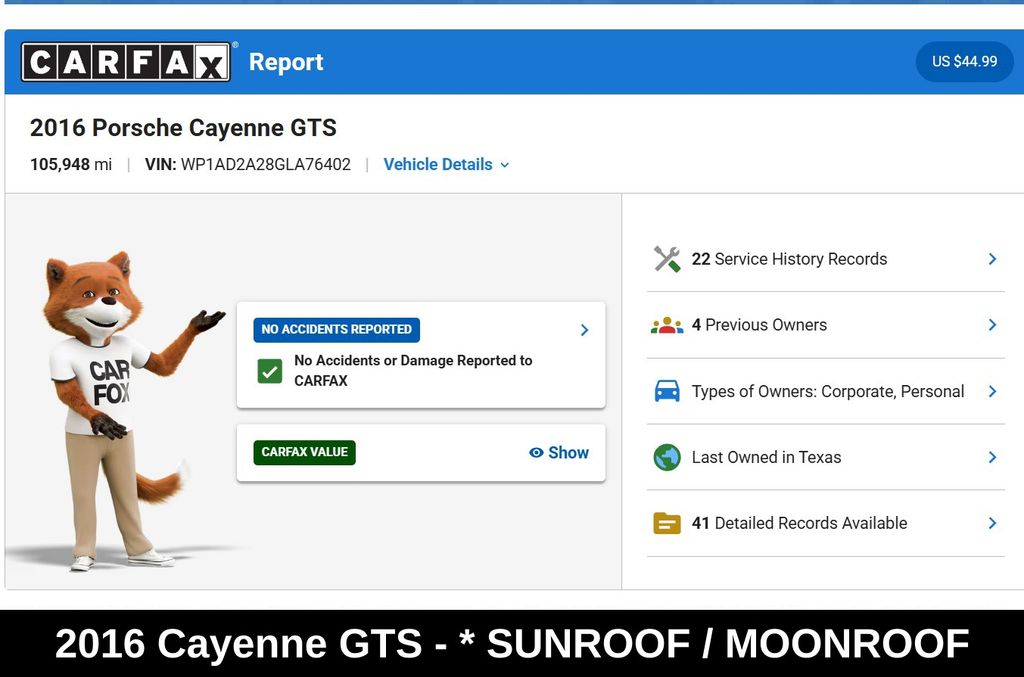1024x677 pixels.
Task: Click the eye icon beside Show
Action: 536,452
